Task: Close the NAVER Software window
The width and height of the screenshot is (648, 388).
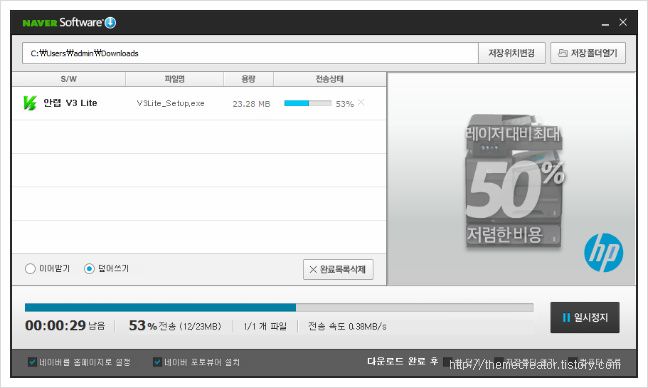Action: click(x=623, y=22)
